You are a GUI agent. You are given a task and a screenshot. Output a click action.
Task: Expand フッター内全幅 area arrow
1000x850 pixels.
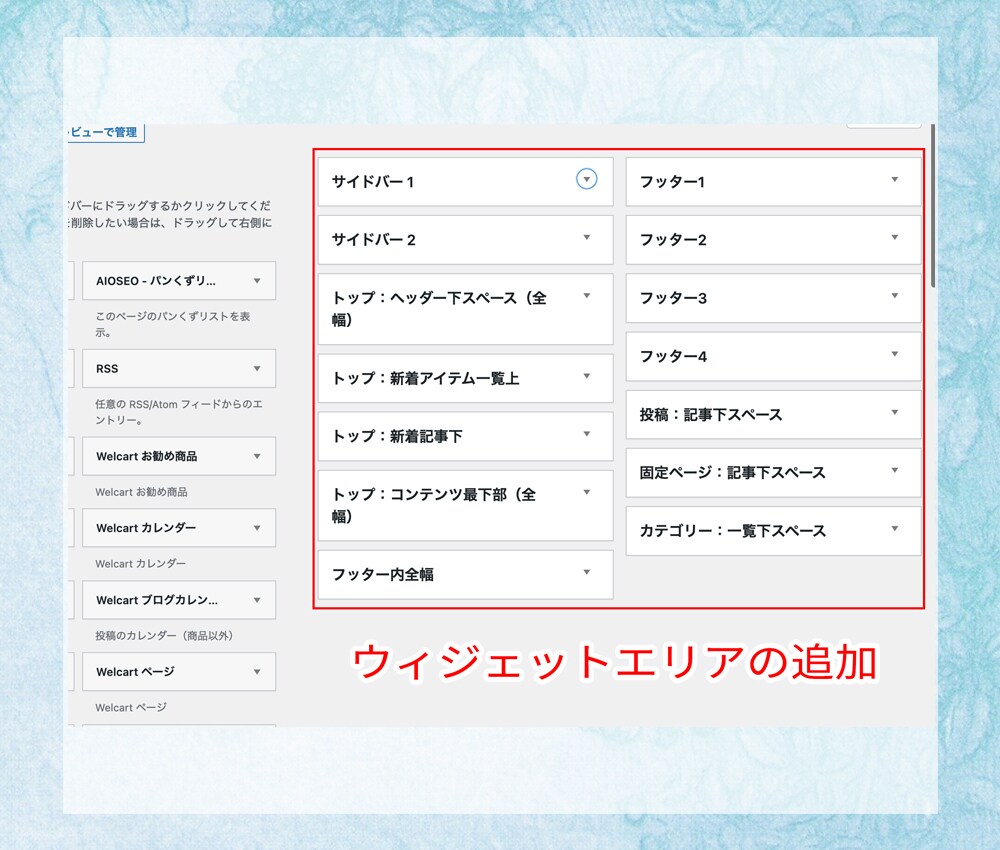[x=586, y=573]
